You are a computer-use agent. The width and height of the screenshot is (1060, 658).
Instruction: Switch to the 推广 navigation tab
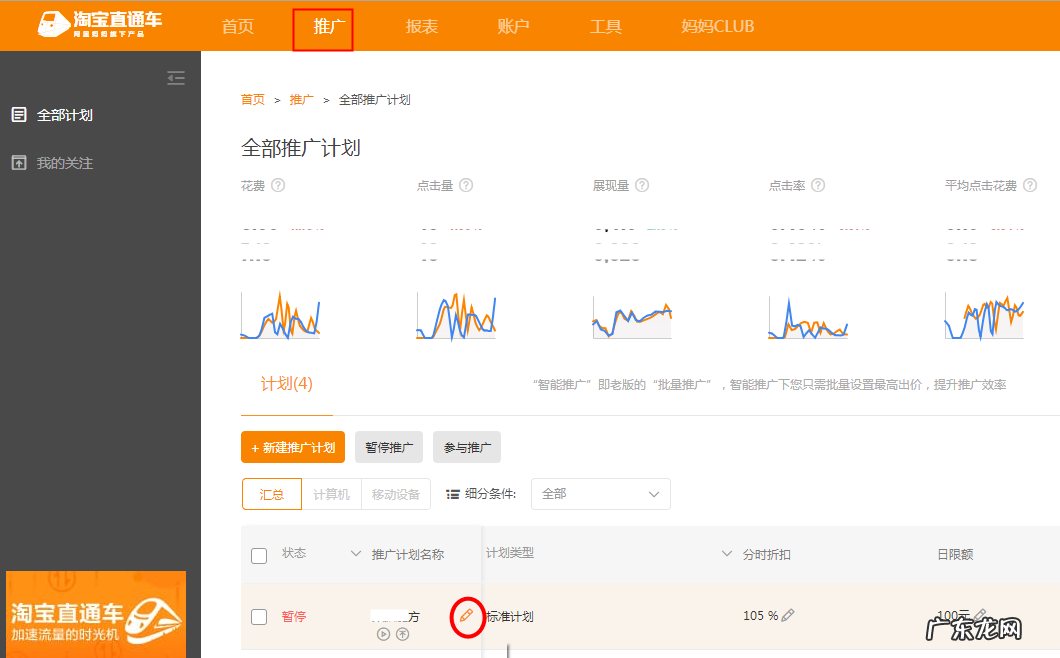pos(323,26)
